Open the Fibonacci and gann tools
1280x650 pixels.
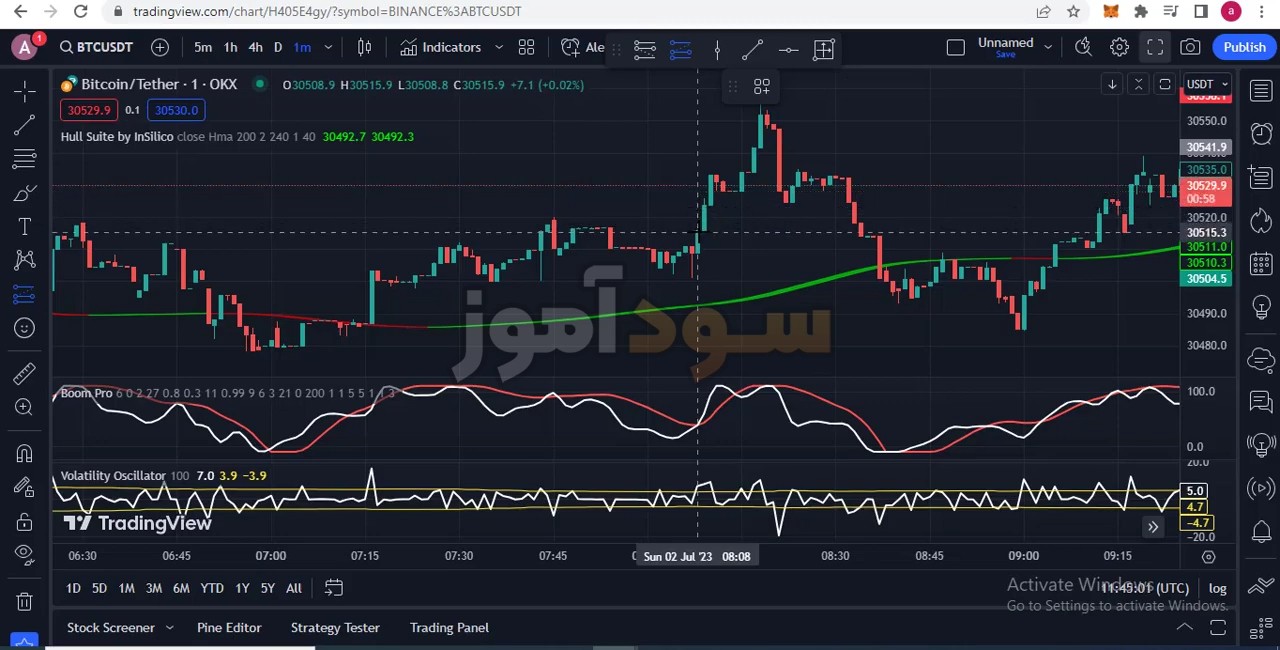click(25, 159)
